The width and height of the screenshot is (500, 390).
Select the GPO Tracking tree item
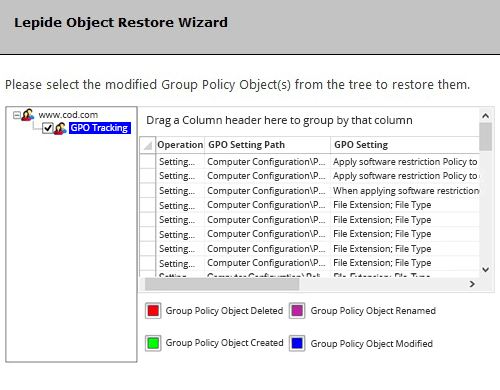pos(99,128)
